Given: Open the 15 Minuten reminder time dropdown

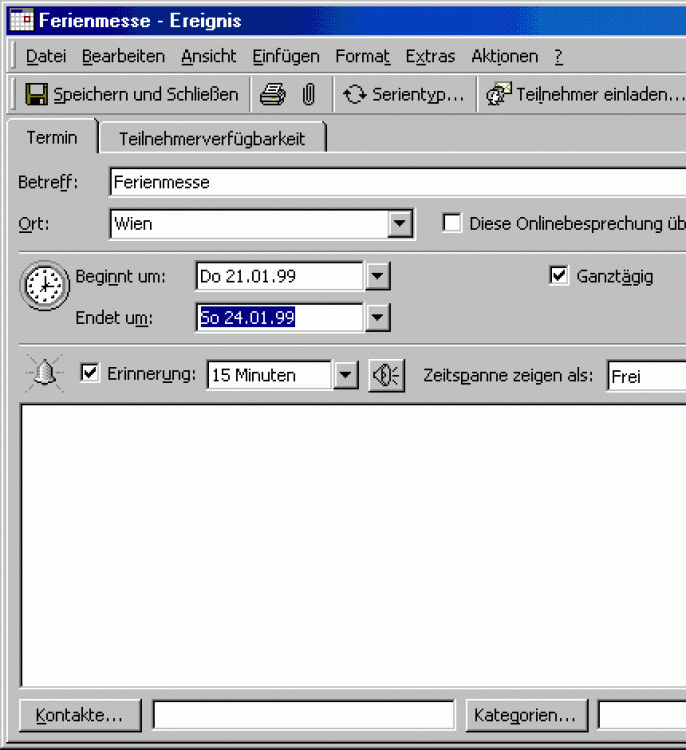Looking at the screenshot, I should pos(345,376).
